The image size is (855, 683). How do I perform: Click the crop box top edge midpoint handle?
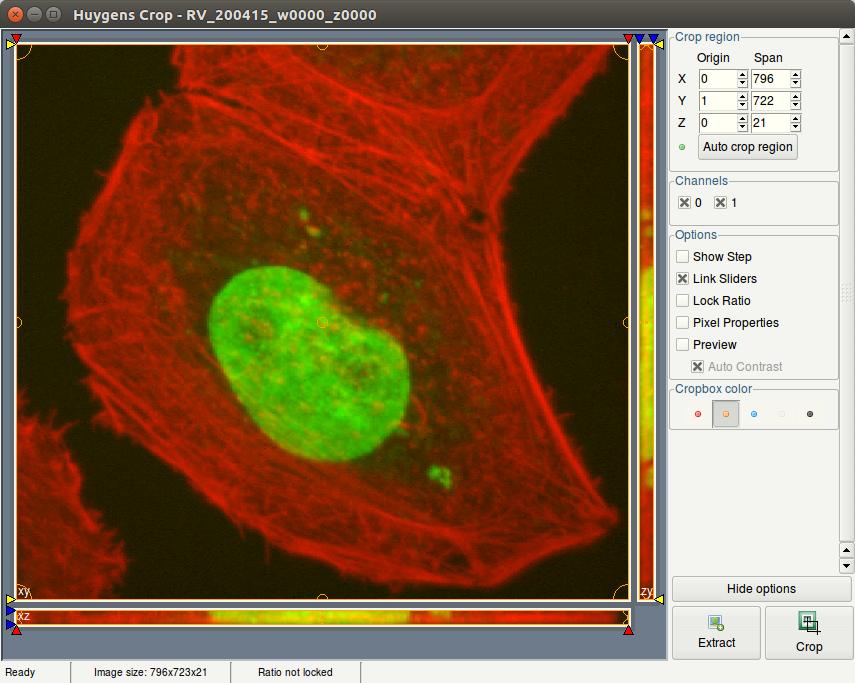tap(322, 44)
